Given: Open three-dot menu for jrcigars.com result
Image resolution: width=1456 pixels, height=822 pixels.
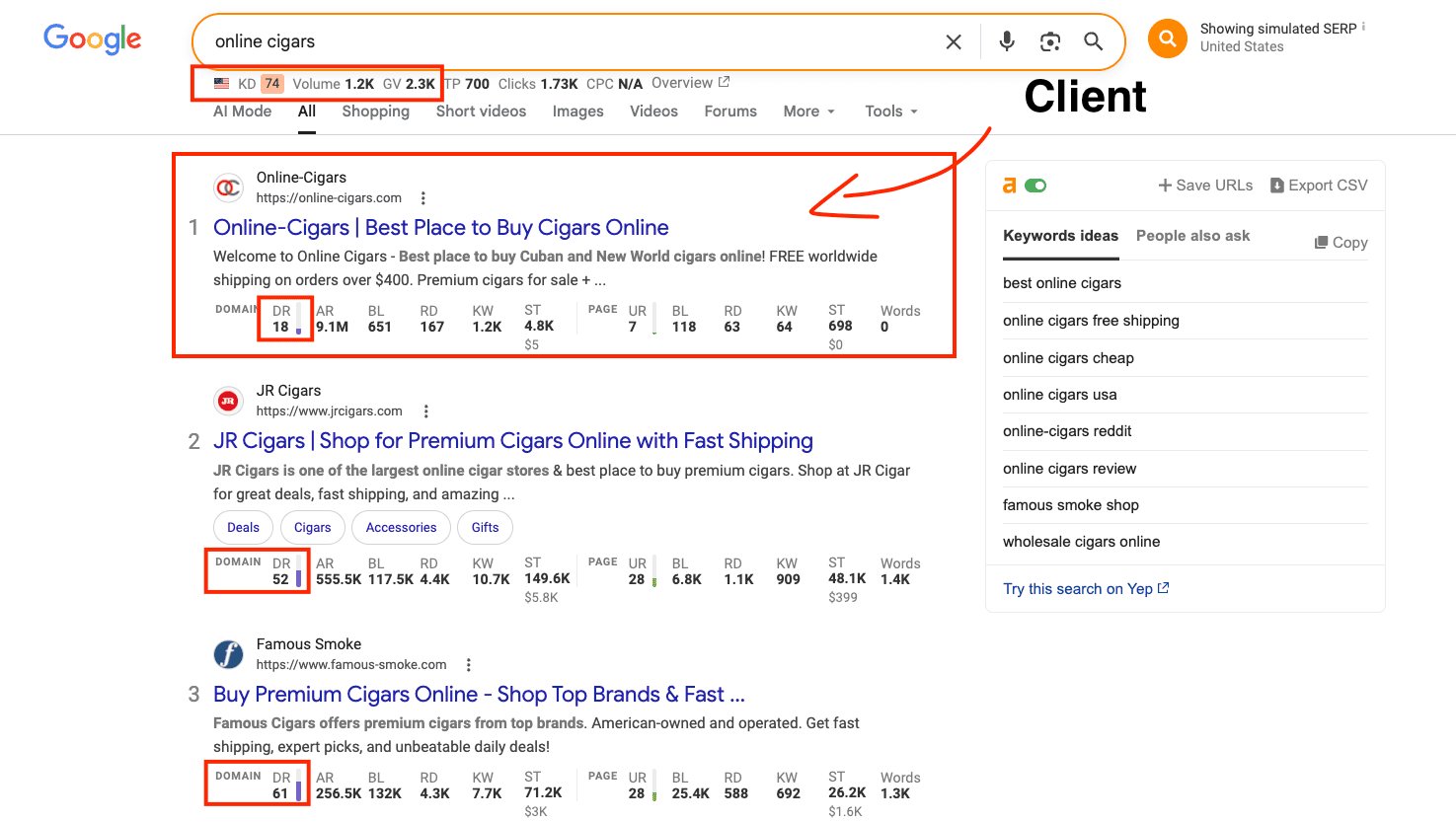Looking at the screenshot, I should pyautogui.click(x=425, y=411).
